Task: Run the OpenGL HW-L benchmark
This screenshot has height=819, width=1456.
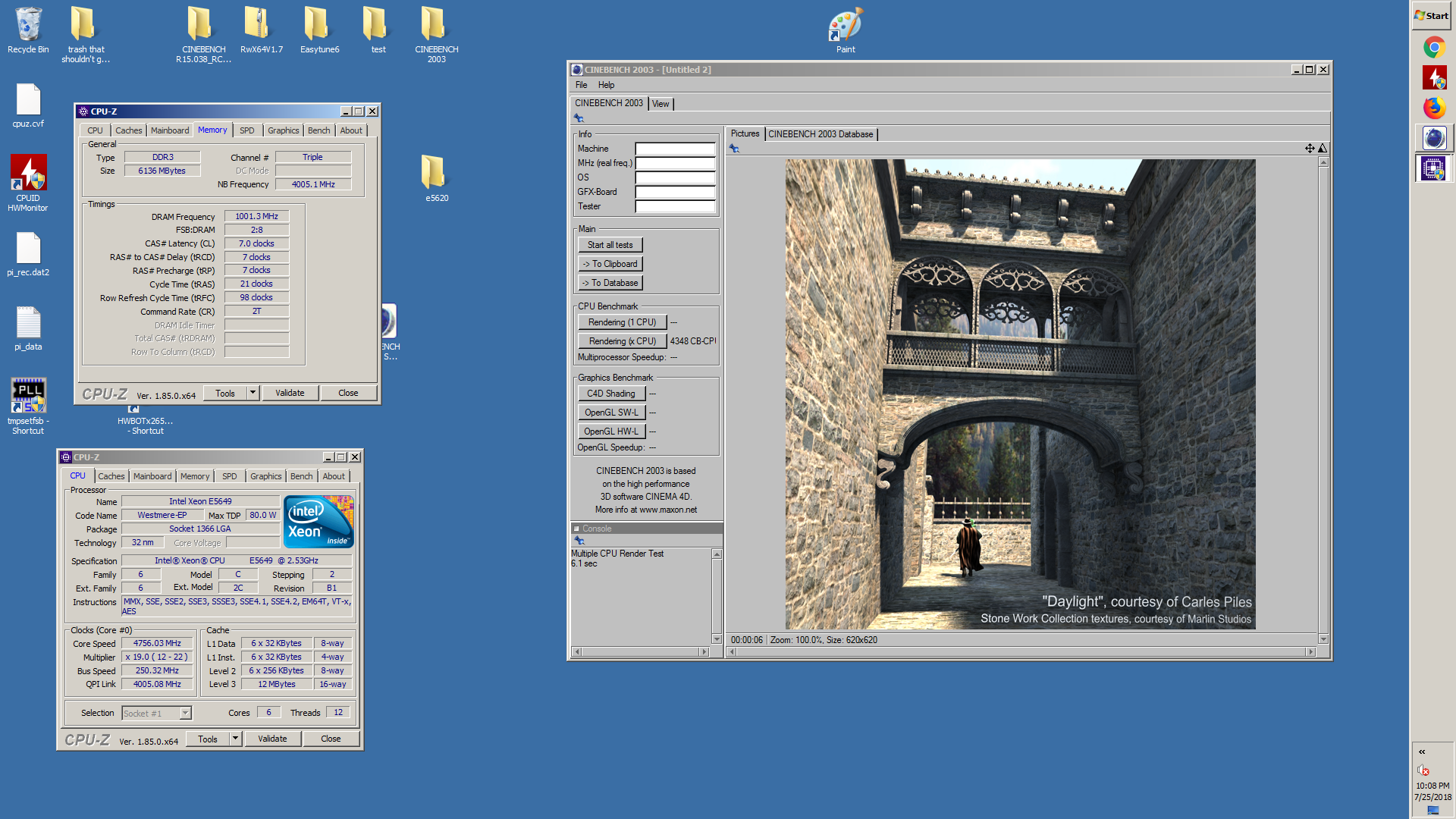Action: pos(611,431)
